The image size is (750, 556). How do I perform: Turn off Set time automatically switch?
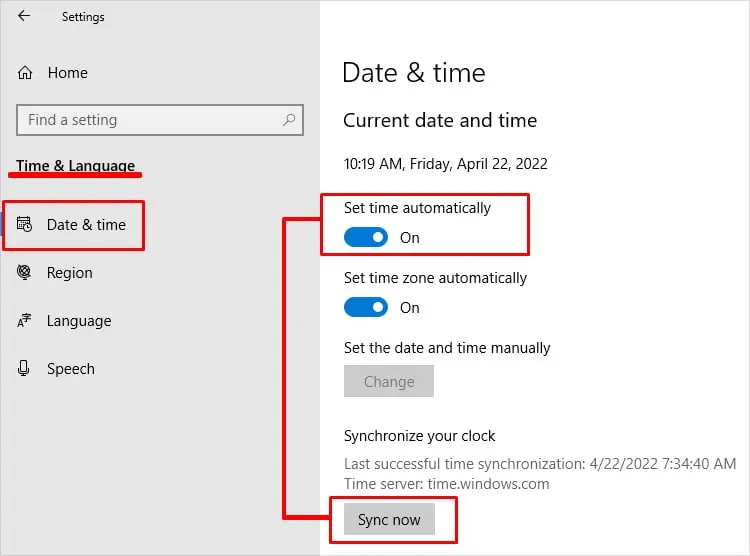(366, 237)
